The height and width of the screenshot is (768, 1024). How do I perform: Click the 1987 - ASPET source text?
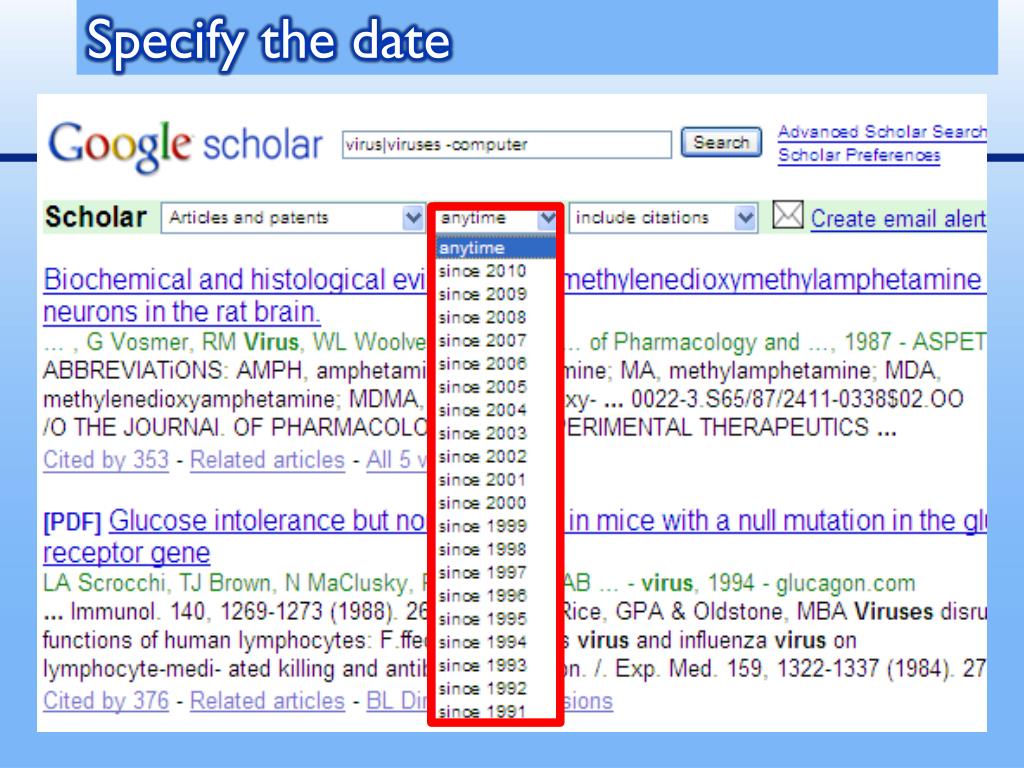(x=915, y=342)
